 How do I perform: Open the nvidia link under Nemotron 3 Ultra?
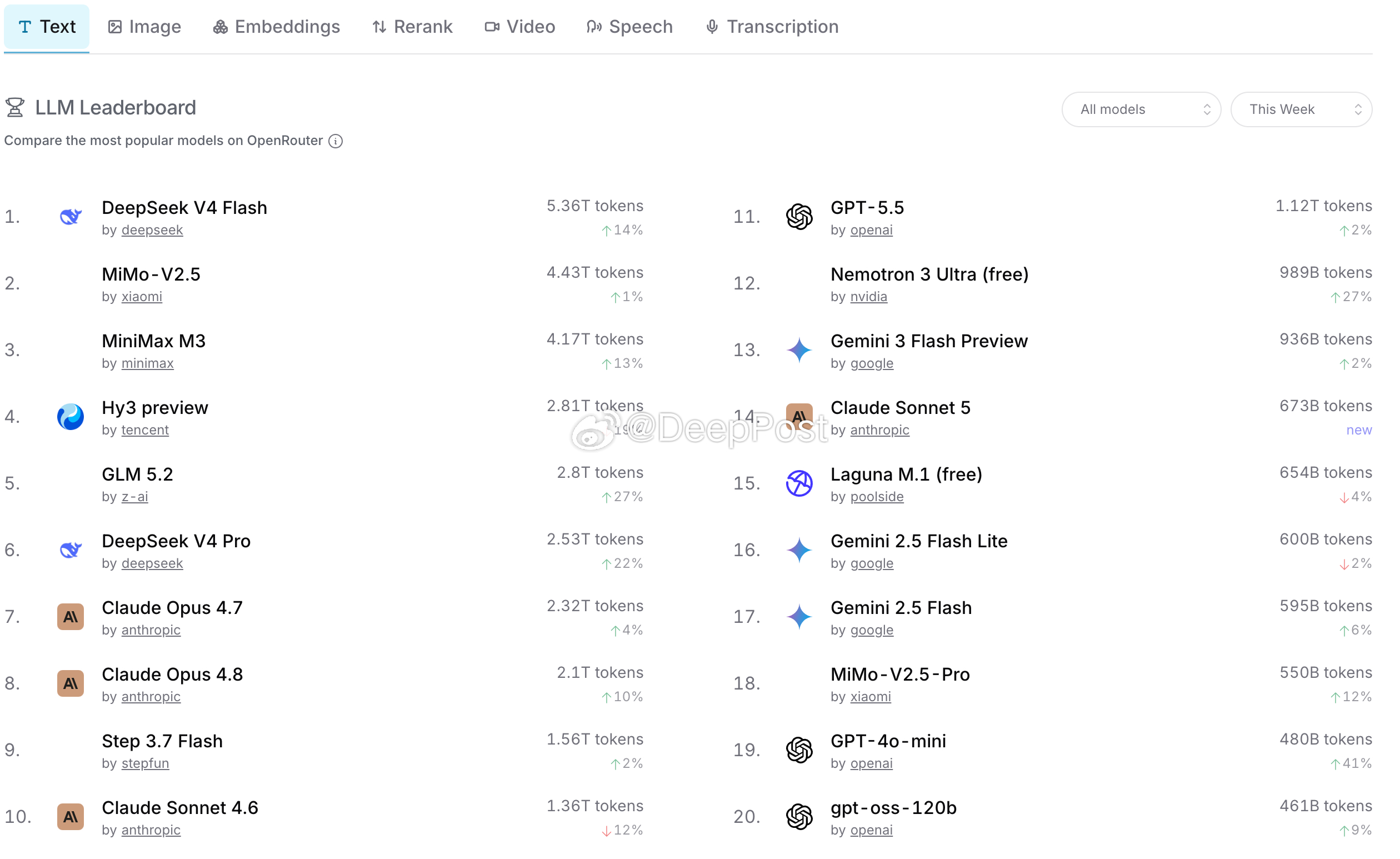[868, 297]
